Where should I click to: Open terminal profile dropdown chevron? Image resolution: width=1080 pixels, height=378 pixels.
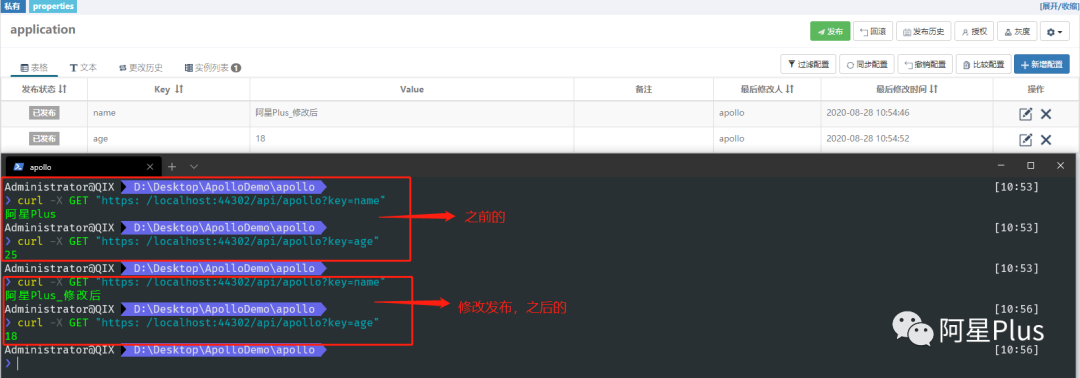point(194,167)
